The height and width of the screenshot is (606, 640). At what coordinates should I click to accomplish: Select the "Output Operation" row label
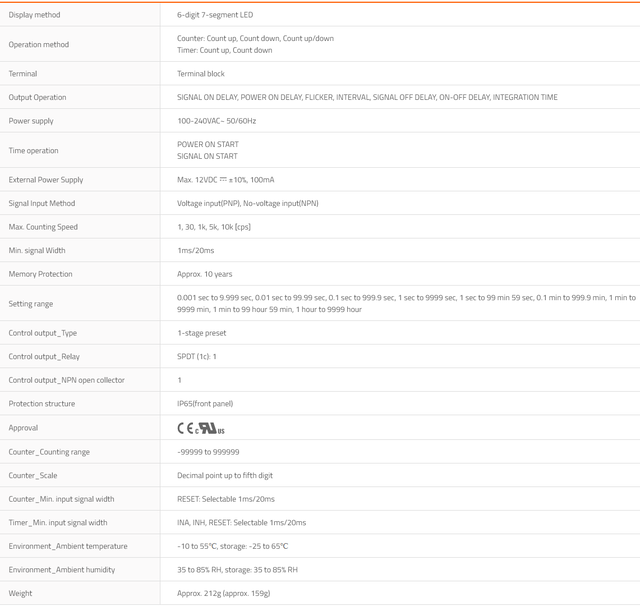[38, 98]
